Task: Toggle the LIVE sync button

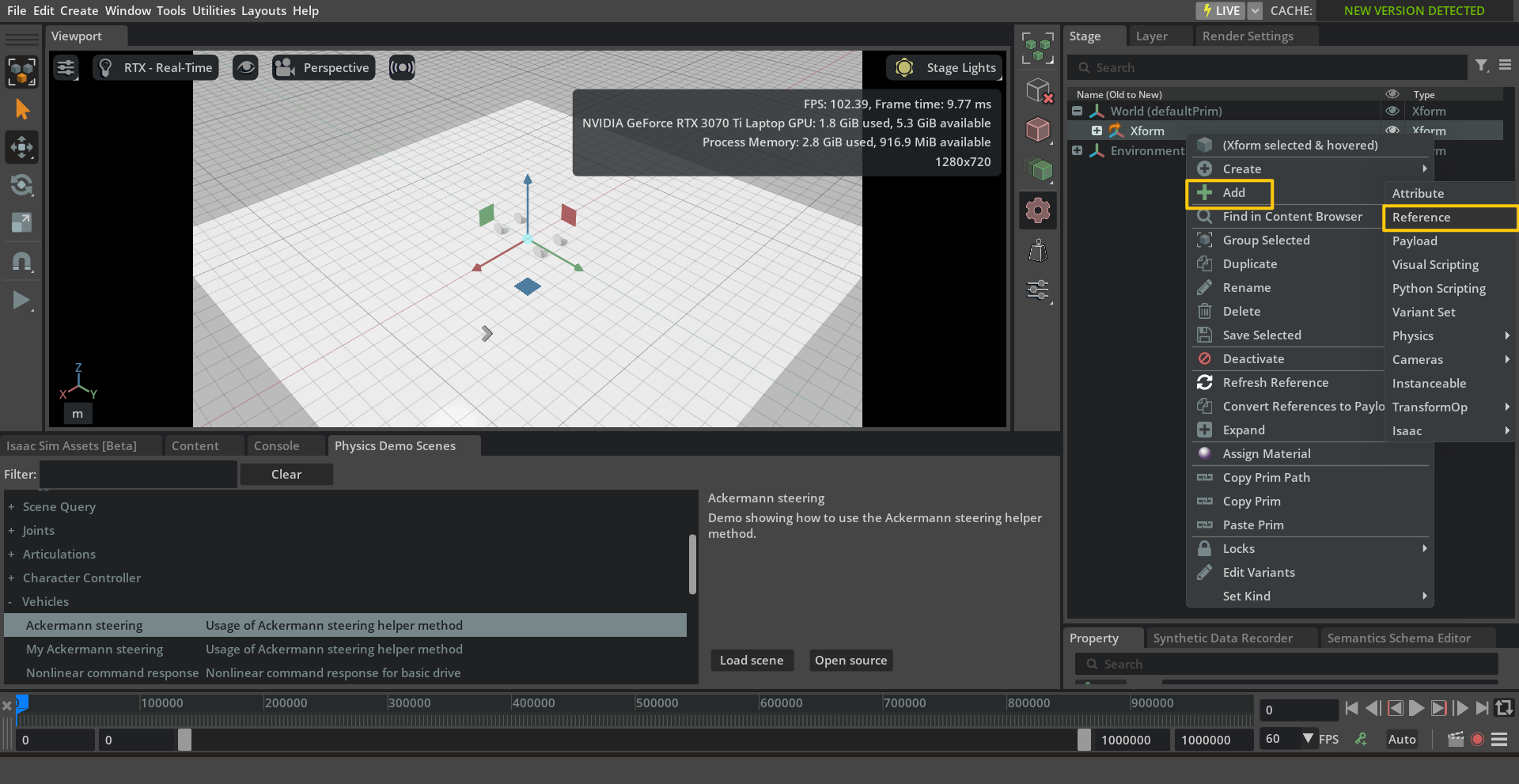Action: coord(1221,10)
